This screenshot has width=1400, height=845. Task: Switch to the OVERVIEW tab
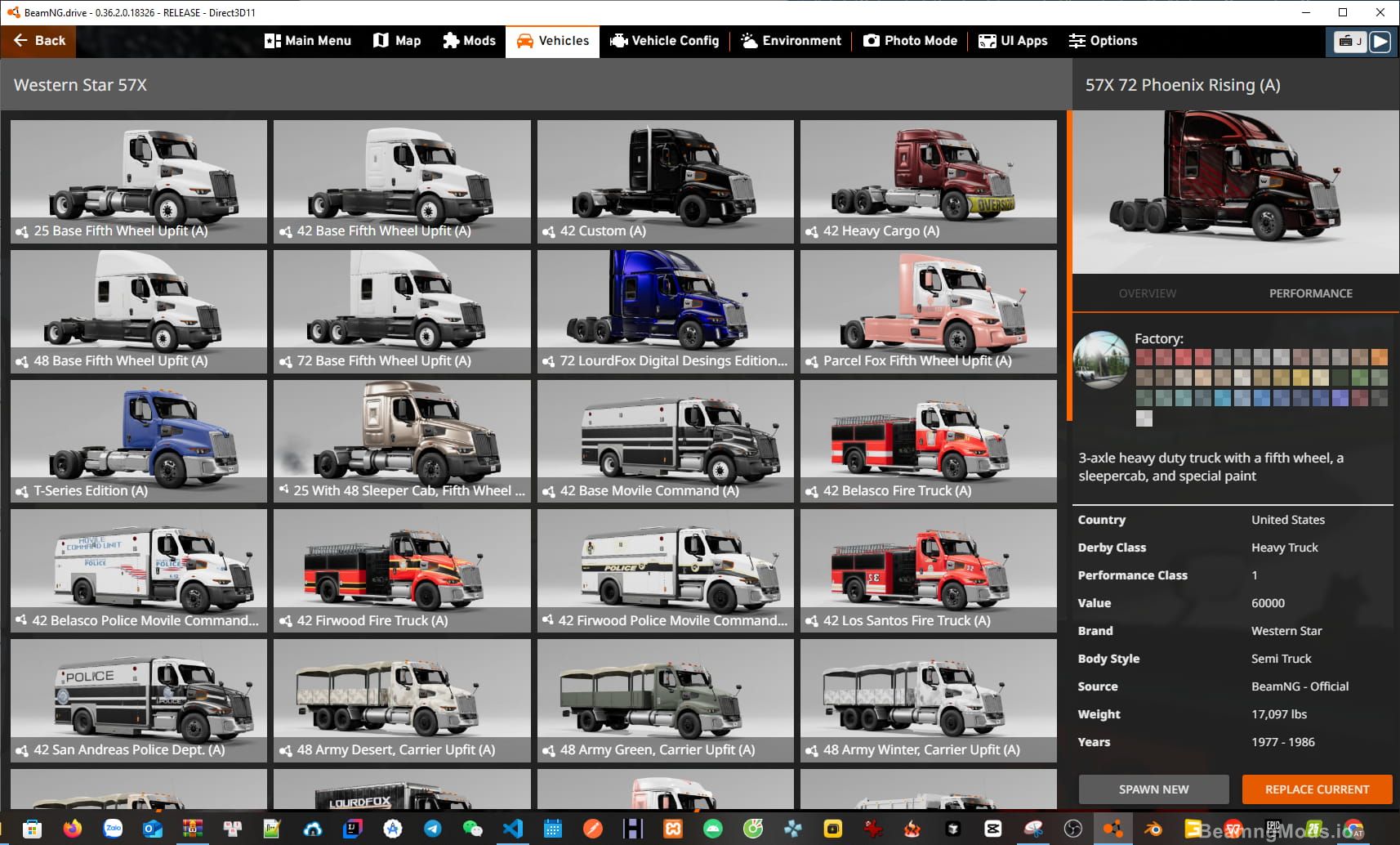1148,293
